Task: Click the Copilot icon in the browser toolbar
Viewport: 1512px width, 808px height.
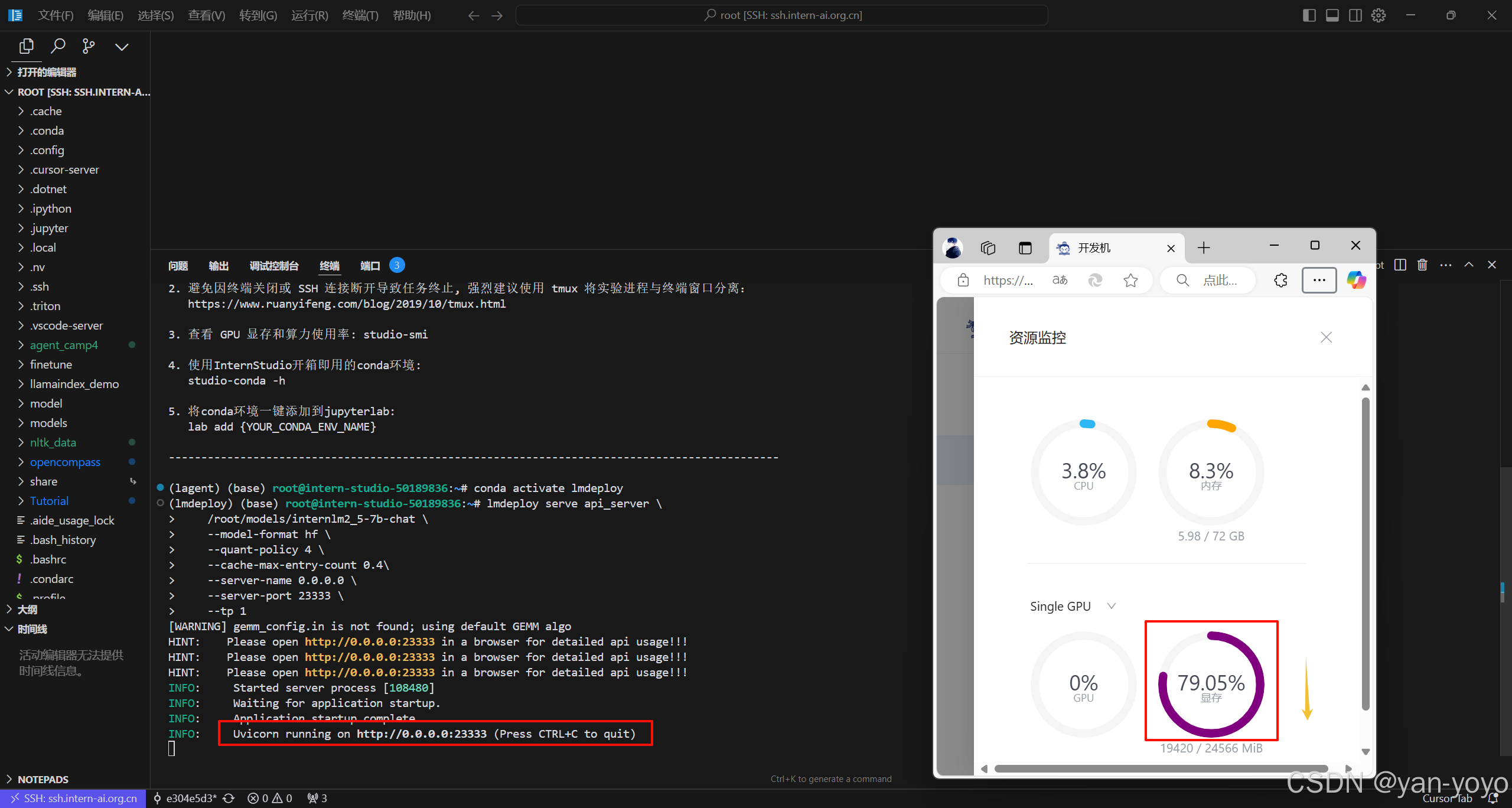Action: pyautogui.click(x=1356, y=280)
